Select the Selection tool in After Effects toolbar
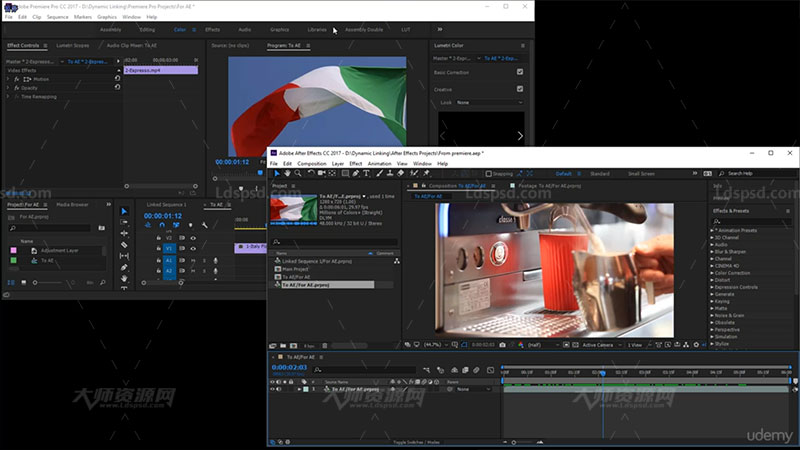The height and width of the screenshot is (450, 800). click(277, 173)
